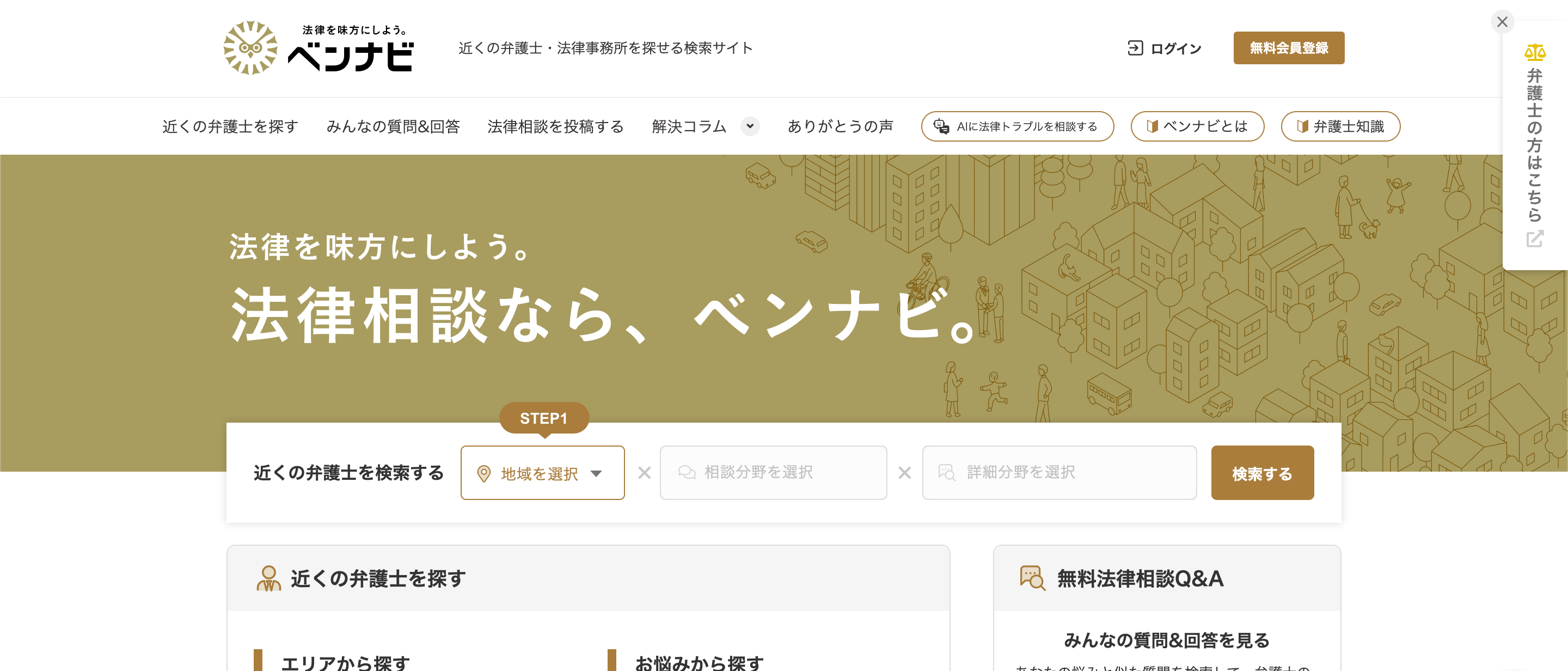Screen dimensions: 1568x671
Task: Click the AI chat consultation icon
Action: click(x=941, y=126)
